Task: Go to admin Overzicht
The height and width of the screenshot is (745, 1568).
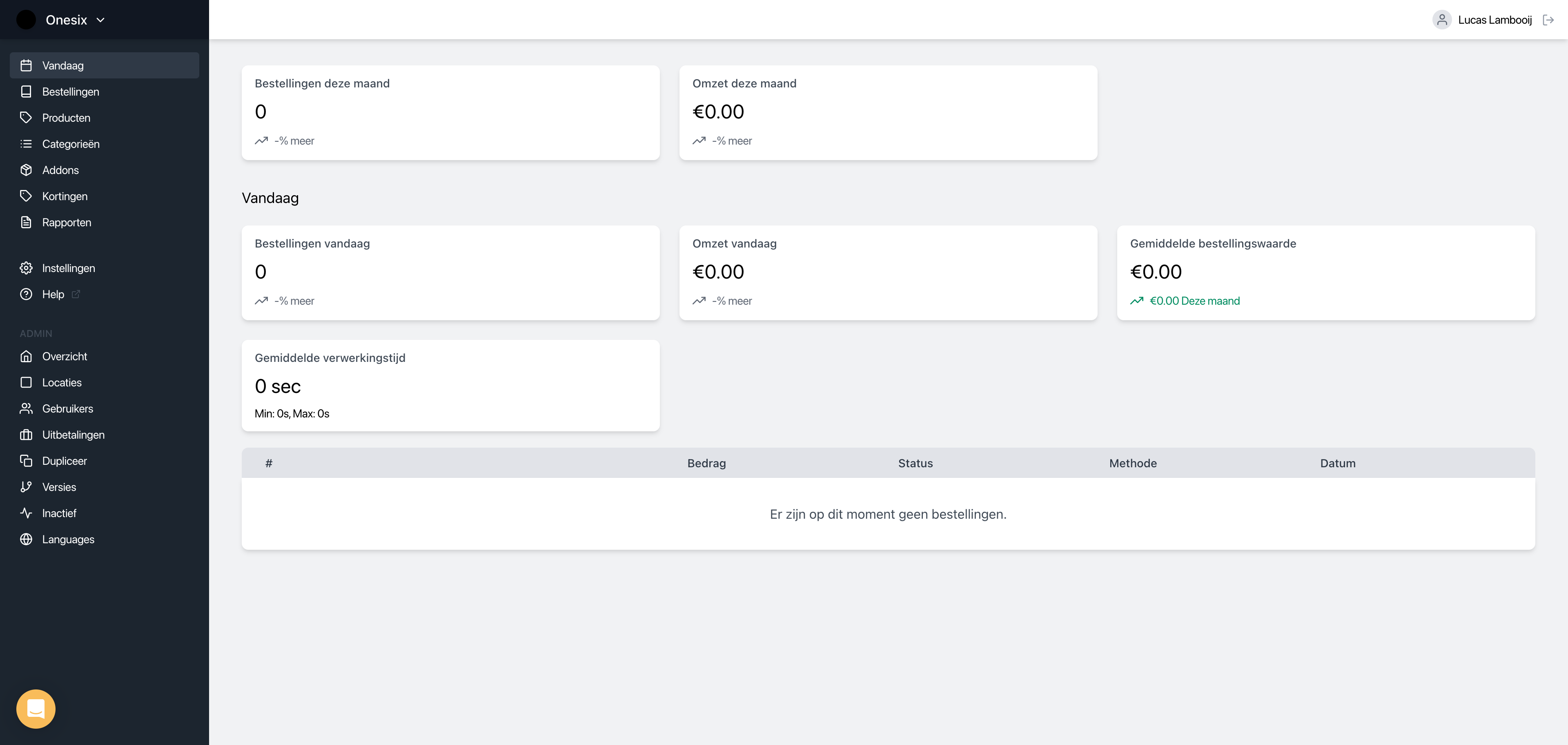Action: pos(105,356)
